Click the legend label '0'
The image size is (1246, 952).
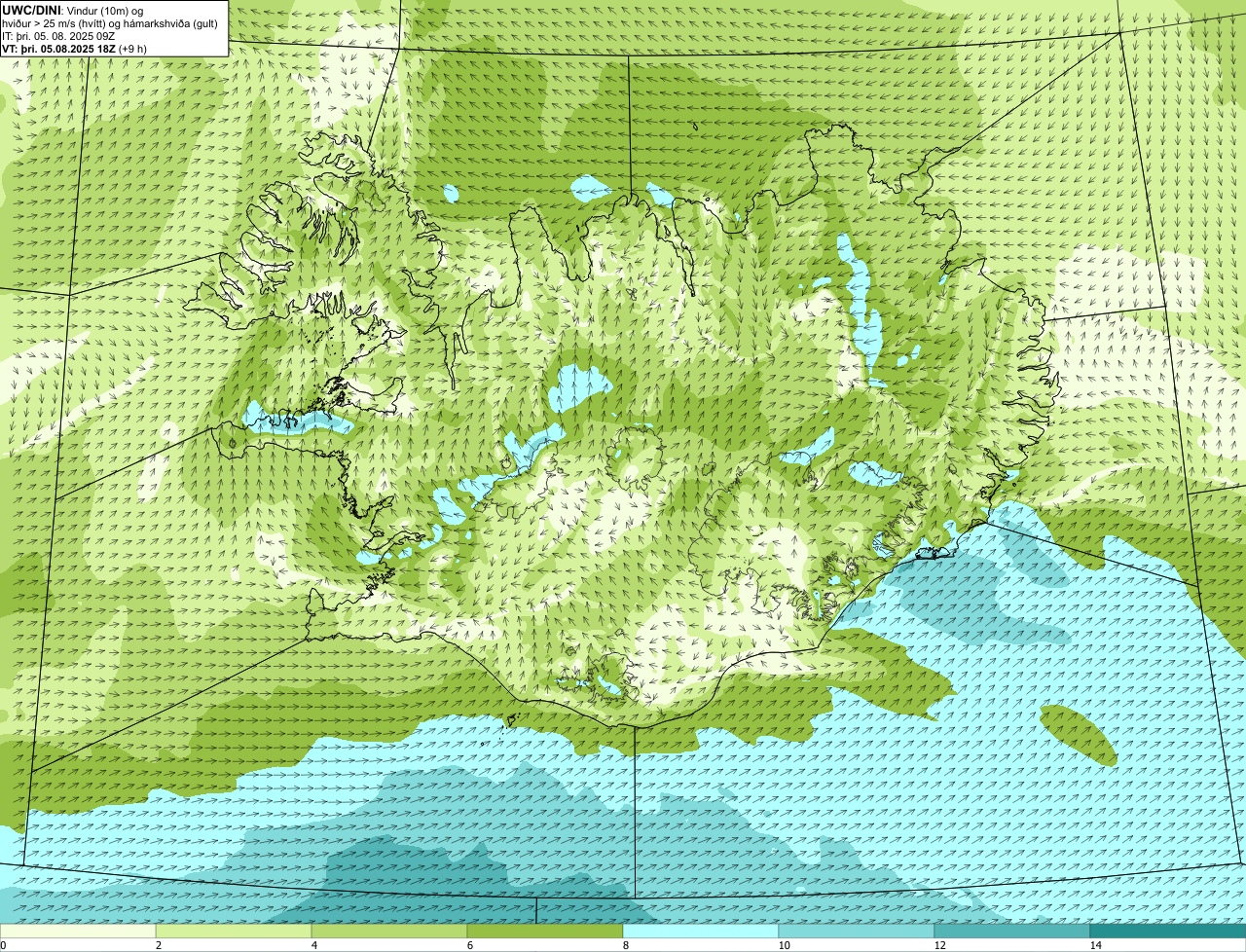(3, 945)
